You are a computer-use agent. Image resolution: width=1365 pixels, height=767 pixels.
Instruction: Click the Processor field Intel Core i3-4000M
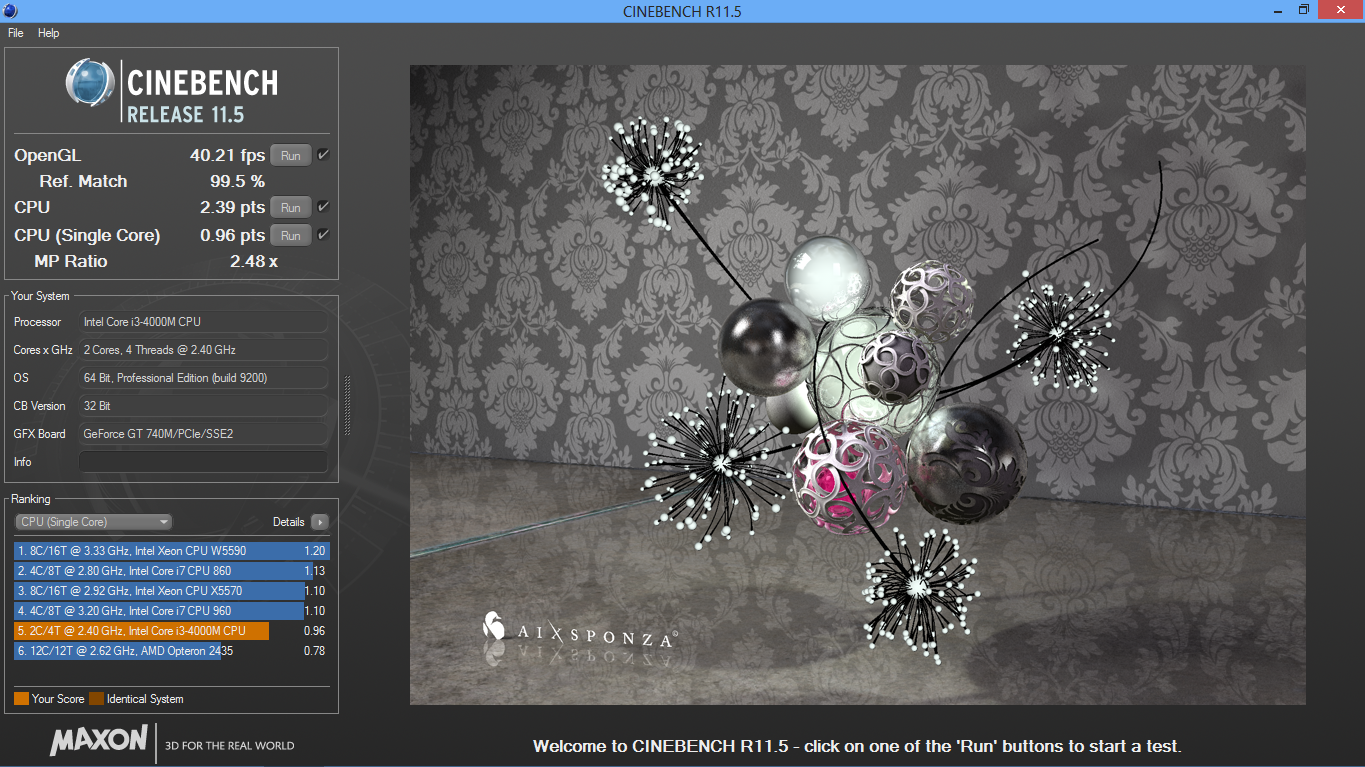[203, 322]
